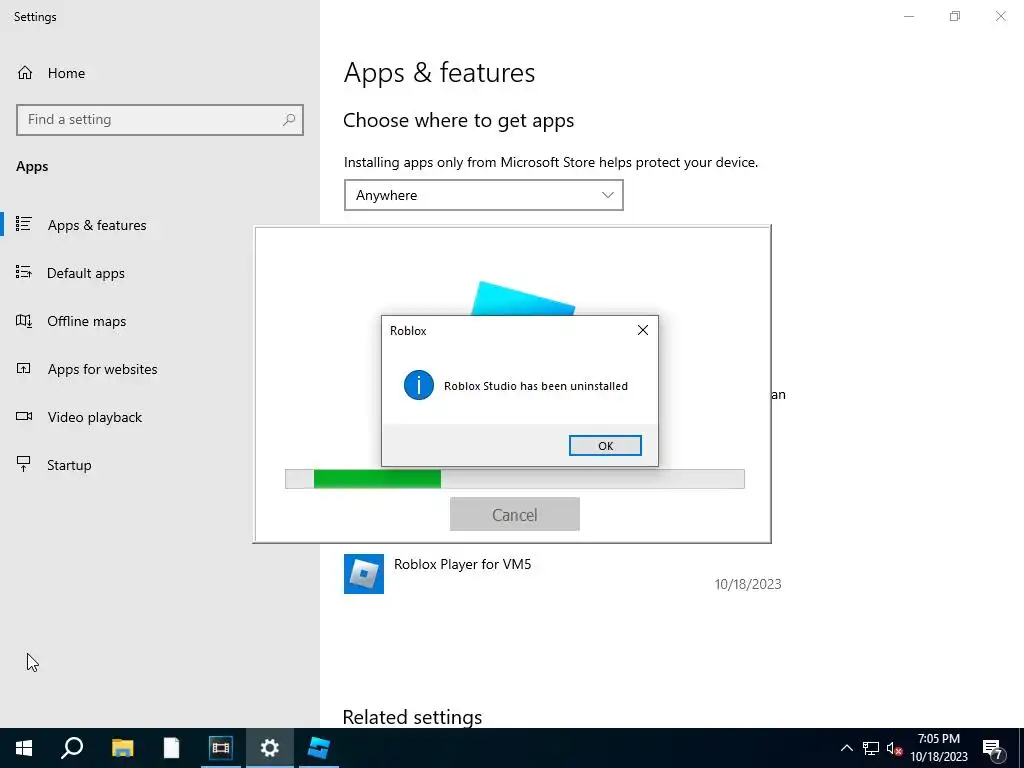This screenshot has height=768, width=1024.
Task: Open taskbar Search
Action: coord(72,748)
